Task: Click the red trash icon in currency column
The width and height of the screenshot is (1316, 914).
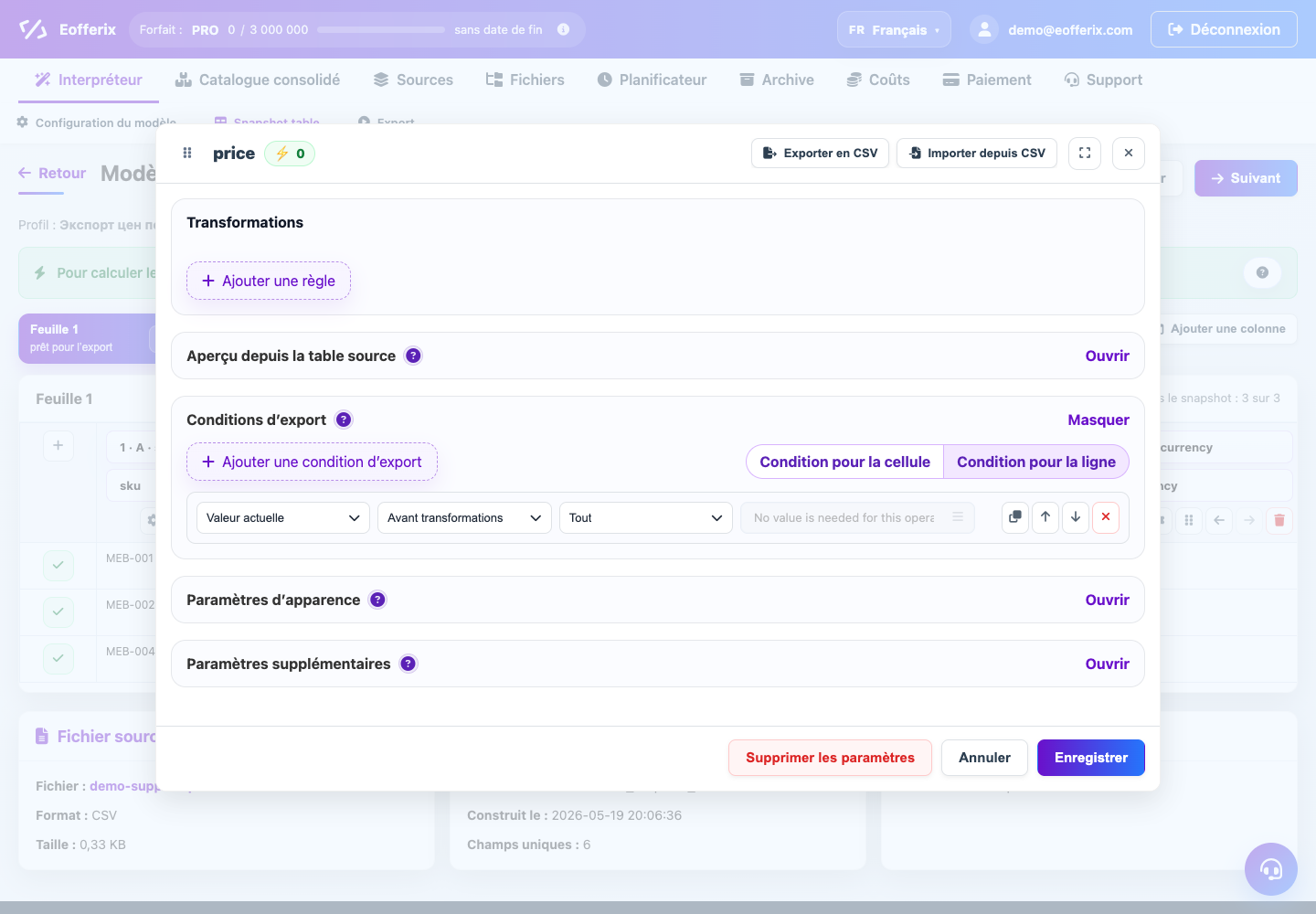Action: [x=1279, y=520]
